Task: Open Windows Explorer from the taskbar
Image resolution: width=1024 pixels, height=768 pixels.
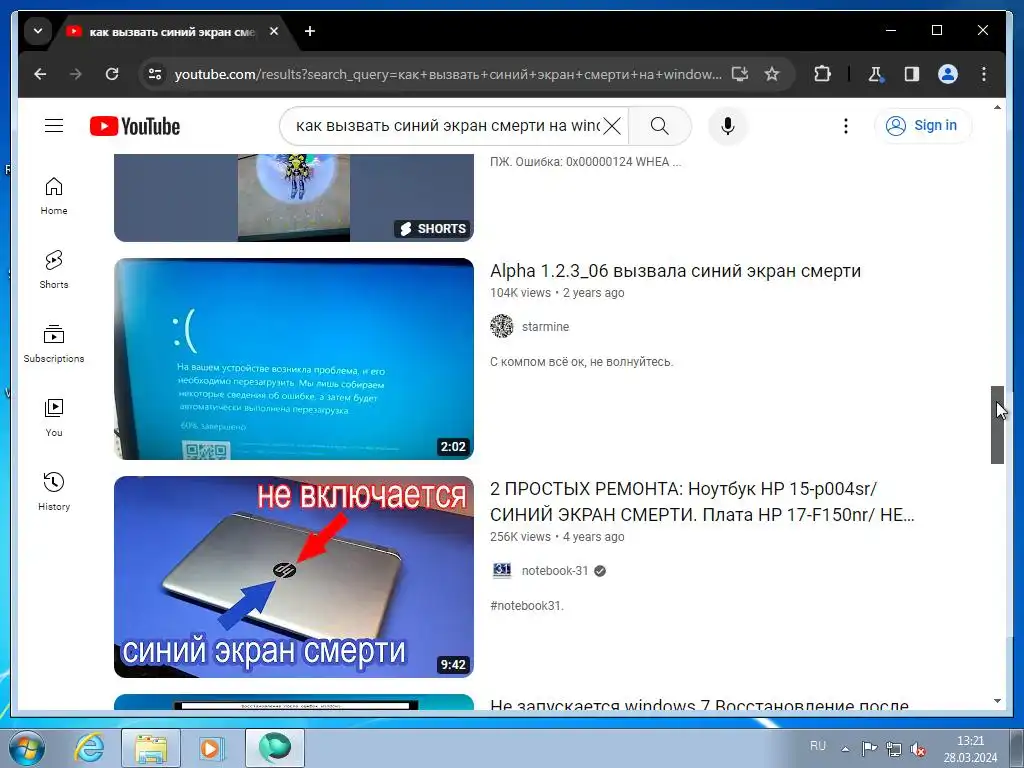Action: click(150, 748)
